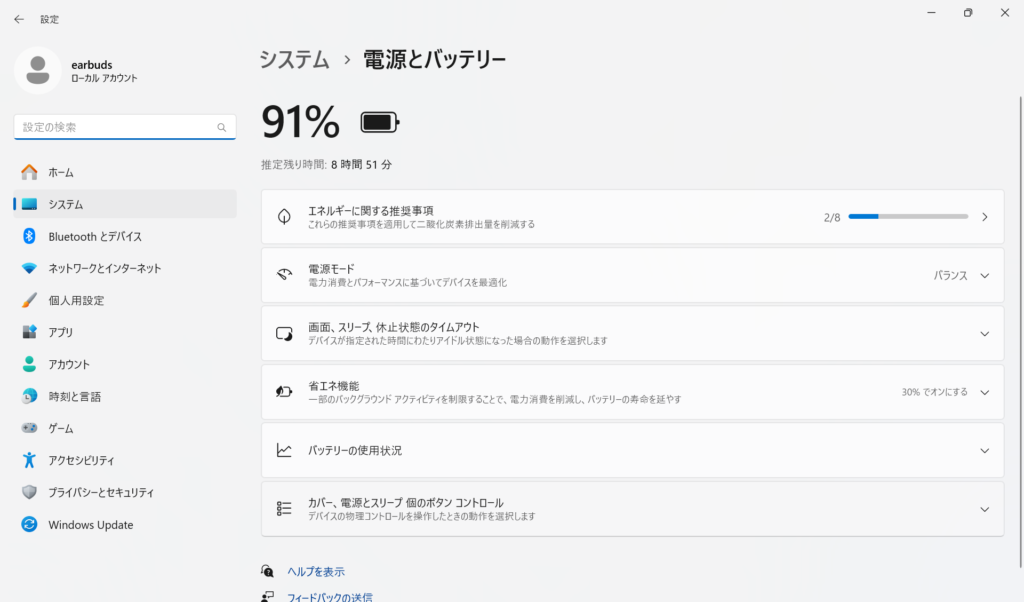Click the game controller icon
Screen dimensions: 1024x602
coord(29,428)
